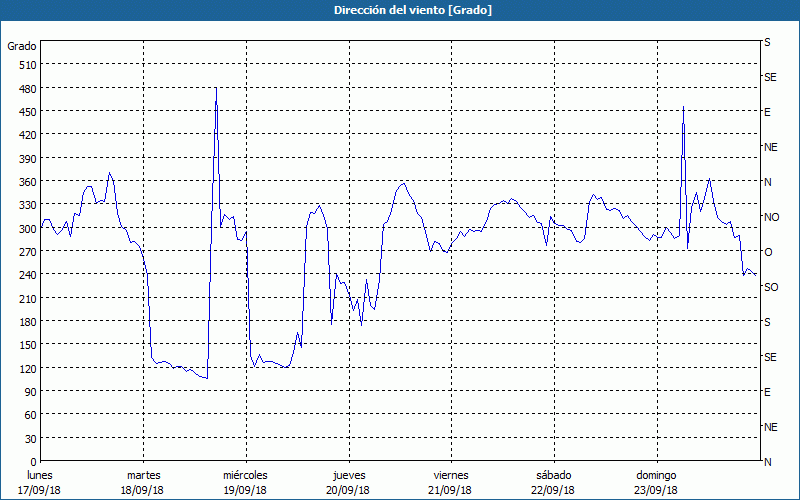Select the 120 degree axis label
Viewport: 800px width, 500px height.
(28, 368)
